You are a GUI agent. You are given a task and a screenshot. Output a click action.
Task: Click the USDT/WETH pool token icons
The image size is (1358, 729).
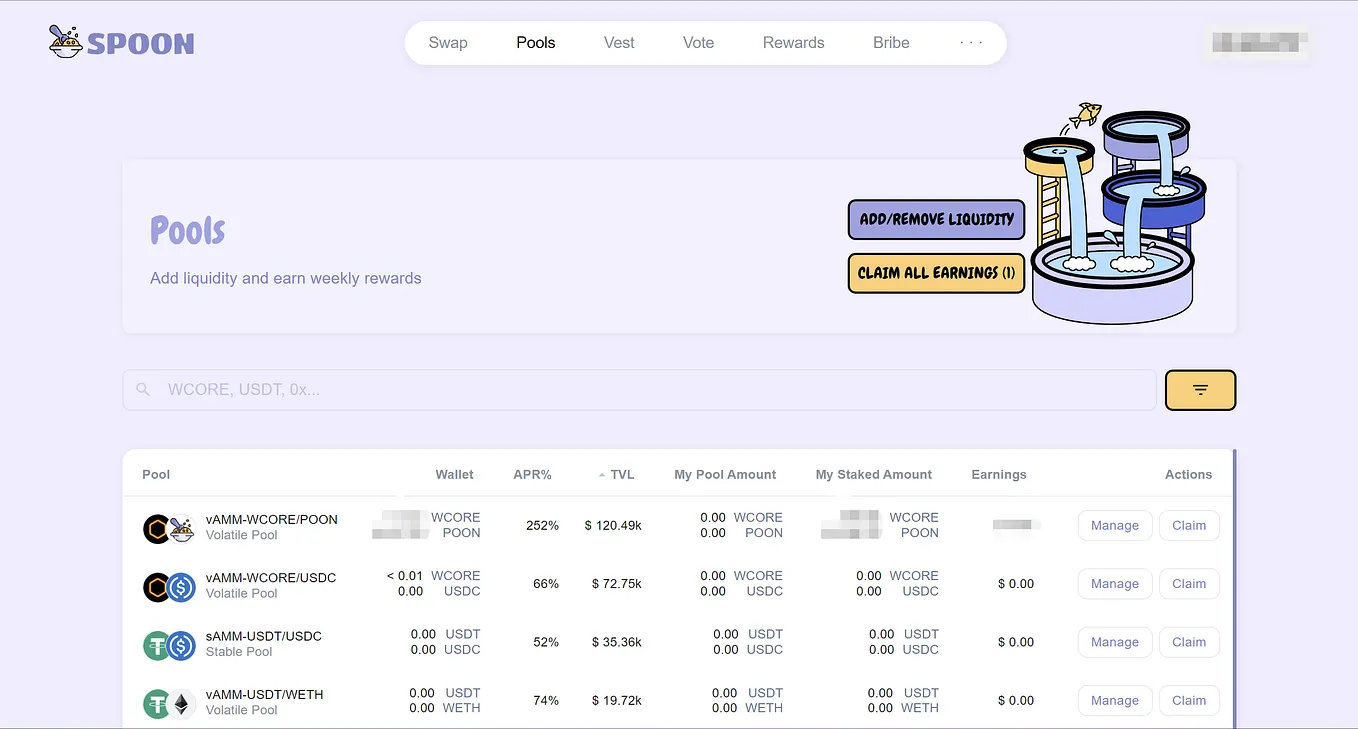tap(168, 703)
